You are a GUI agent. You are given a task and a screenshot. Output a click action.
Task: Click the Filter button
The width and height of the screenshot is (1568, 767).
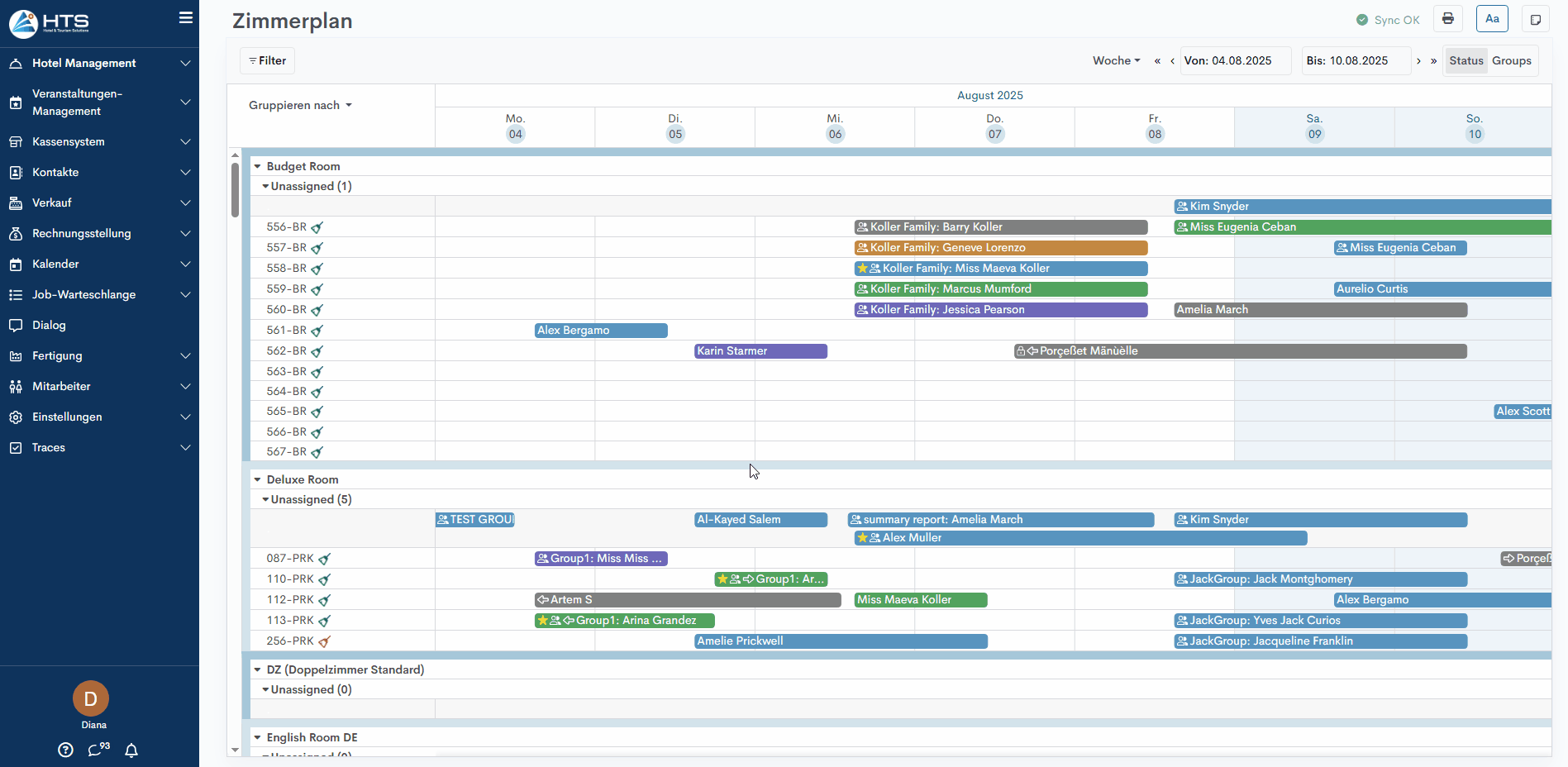coord(268,61)
